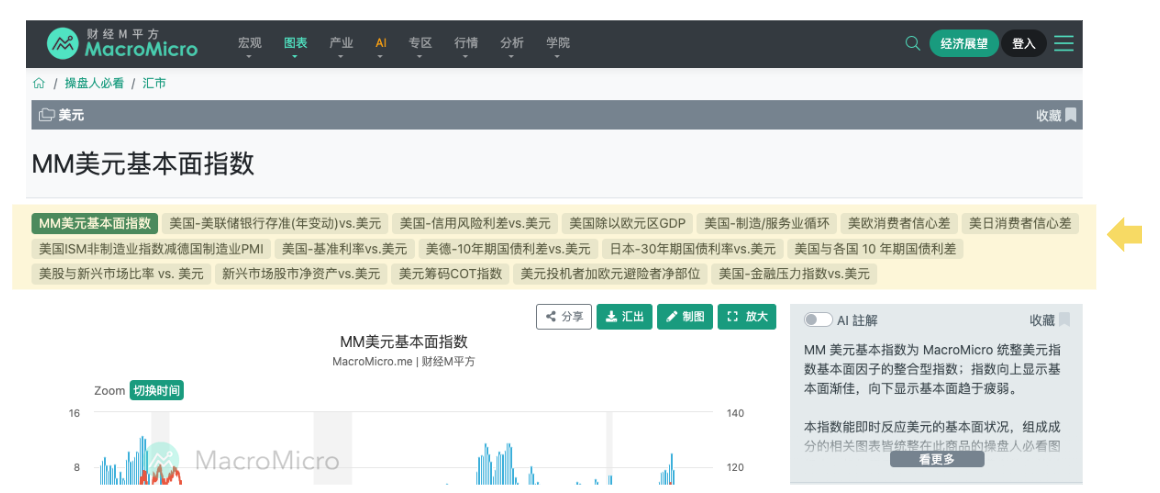Open the MacroMicro logo home link

[x=123, y=43]
